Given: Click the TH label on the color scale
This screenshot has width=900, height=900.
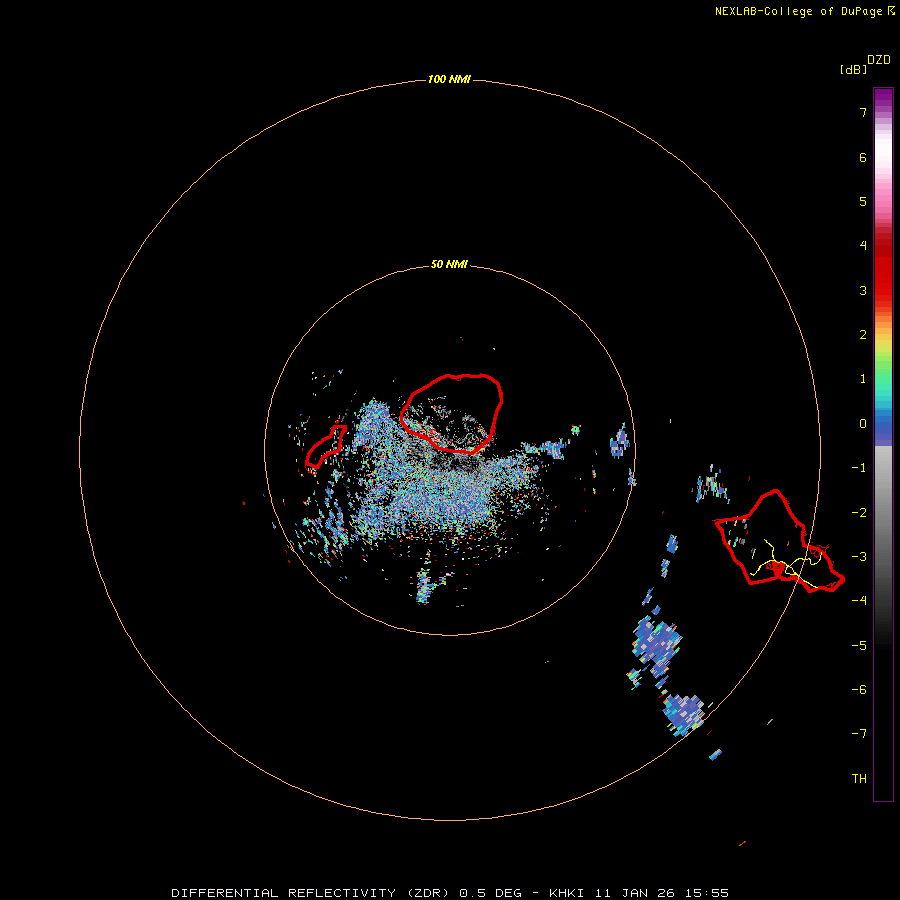Looking at the screenshot, I should point(859,778).
